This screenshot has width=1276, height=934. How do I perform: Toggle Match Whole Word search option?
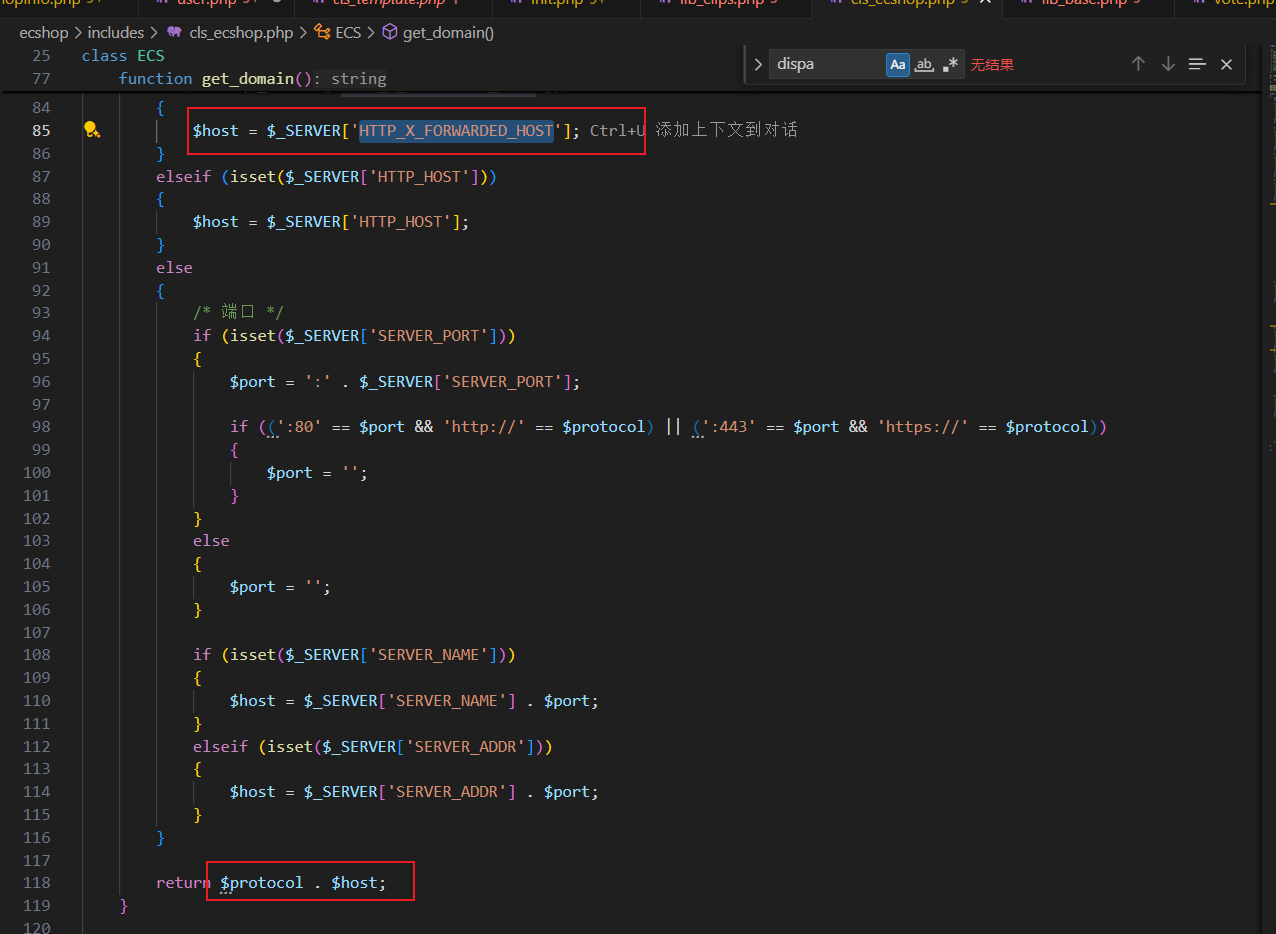pos(924,64)
